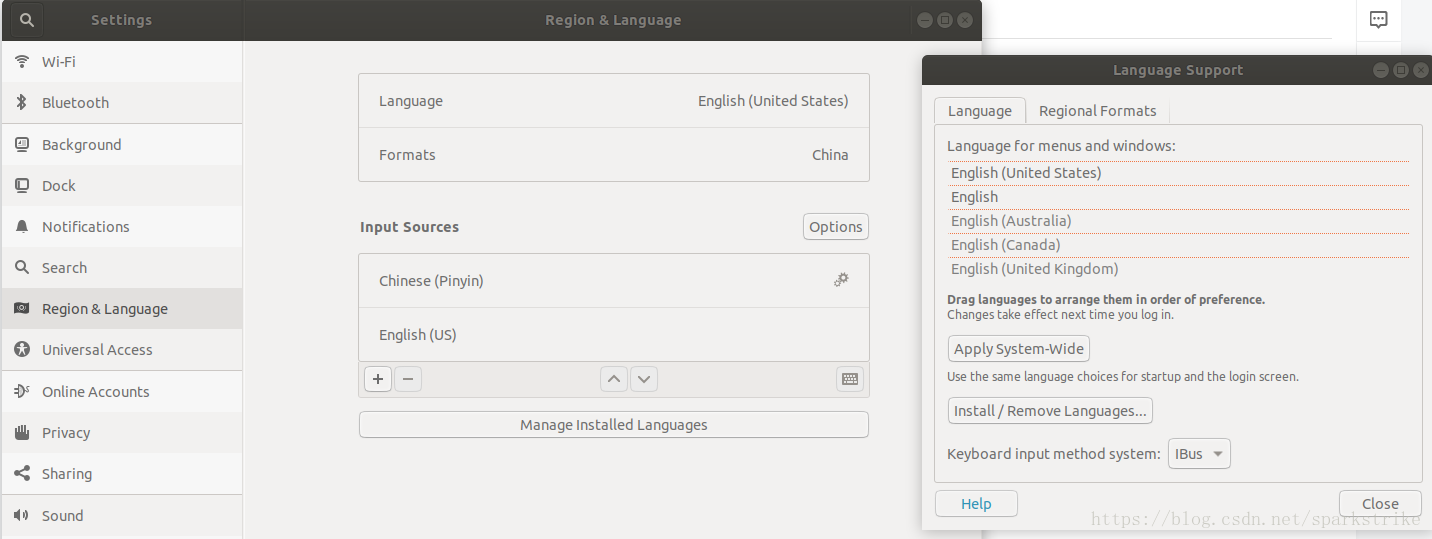Click the Universal Access person icon
The height and width of the screenshot is (539, 1432).
22,349
